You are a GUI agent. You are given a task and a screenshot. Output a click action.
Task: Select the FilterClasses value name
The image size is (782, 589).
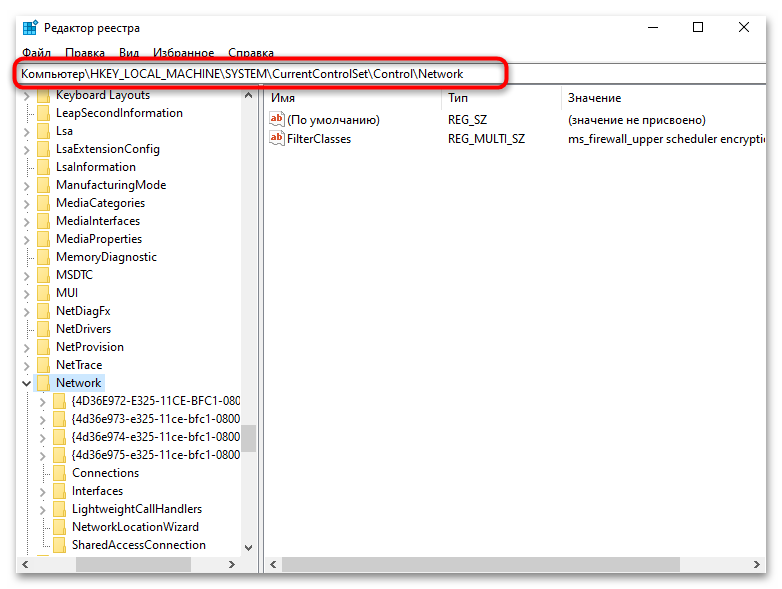click(x=319, y=139)
